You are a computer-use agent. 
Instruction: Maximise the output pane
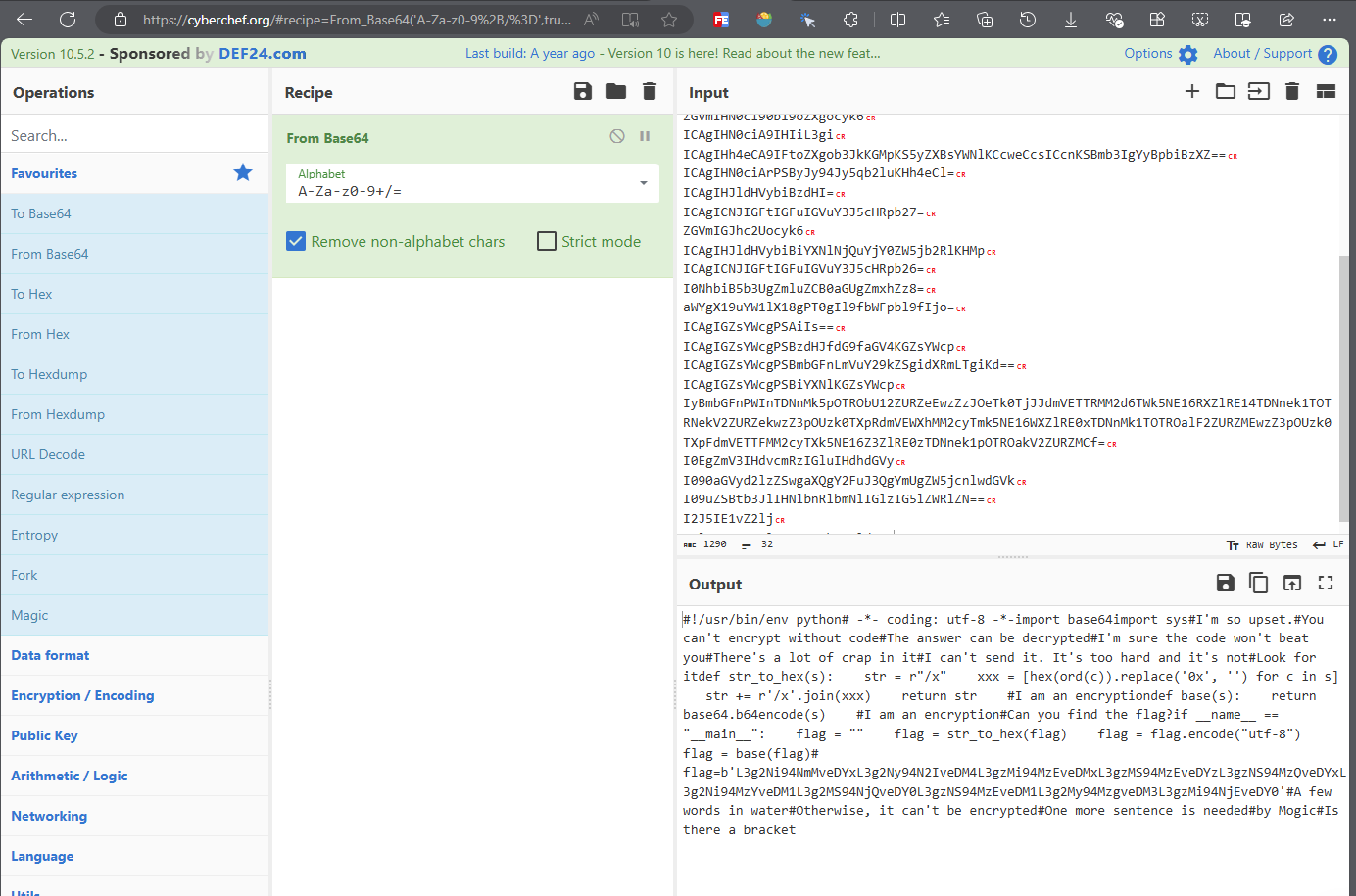pos(1326,583)
